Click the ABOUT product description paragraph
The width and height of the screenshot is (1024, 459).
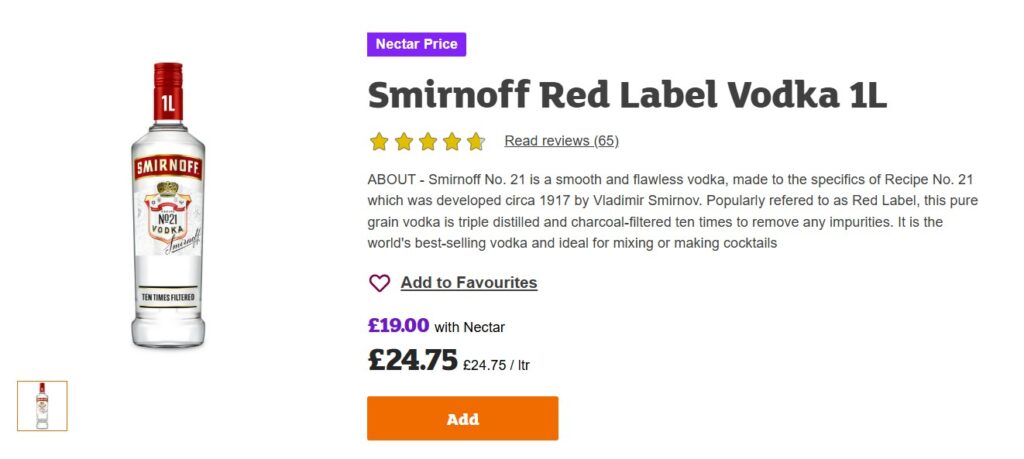670,211
